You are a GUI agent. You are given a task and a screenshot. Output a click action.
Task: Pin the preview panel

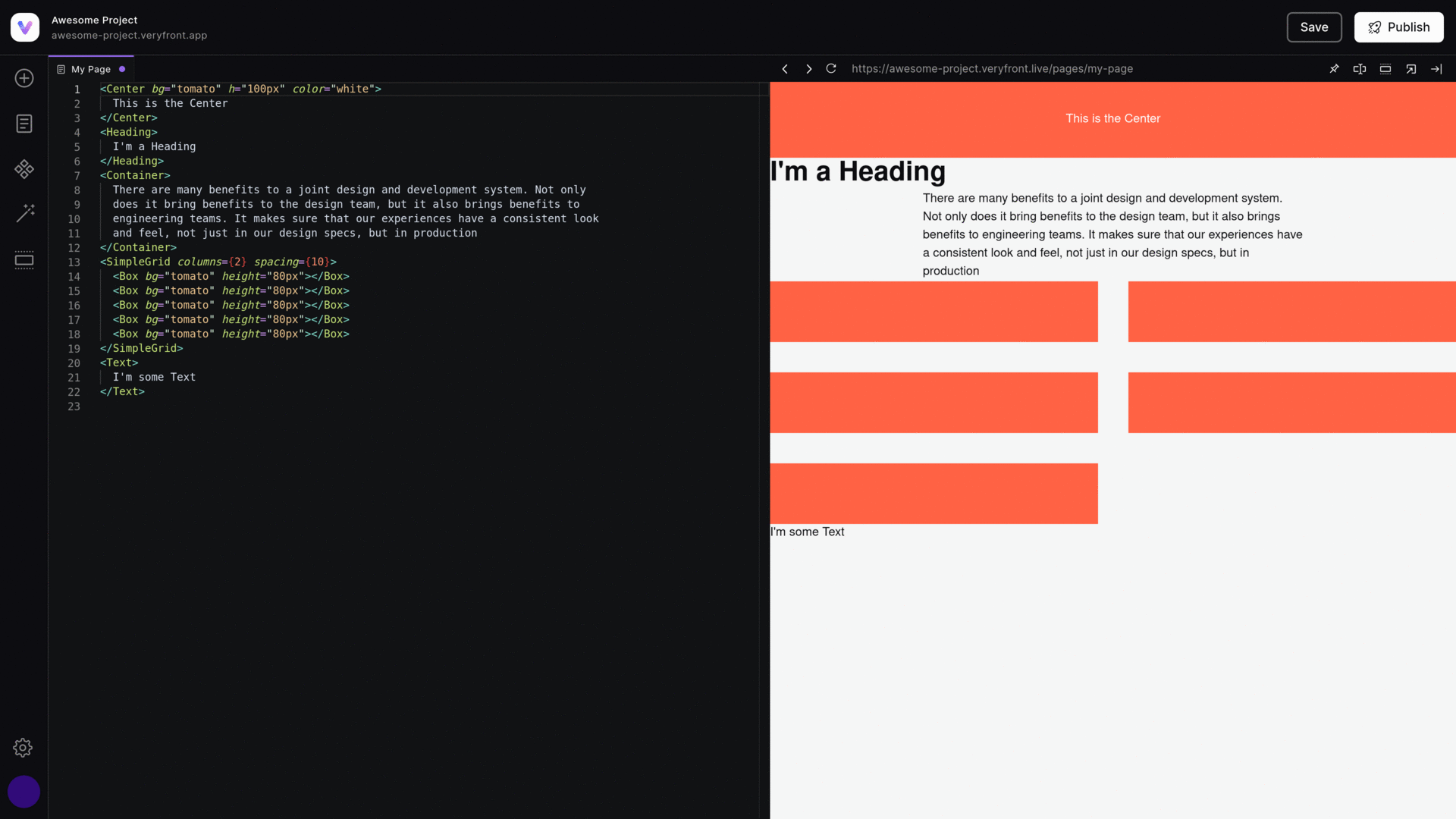click(x=1334, y=69)
